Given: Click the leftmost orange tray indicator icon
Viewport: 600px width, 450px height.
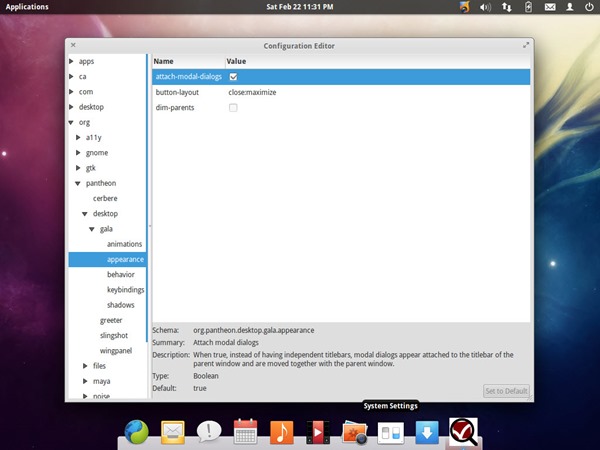Looking at the screenshot, I should pos(464,7).
